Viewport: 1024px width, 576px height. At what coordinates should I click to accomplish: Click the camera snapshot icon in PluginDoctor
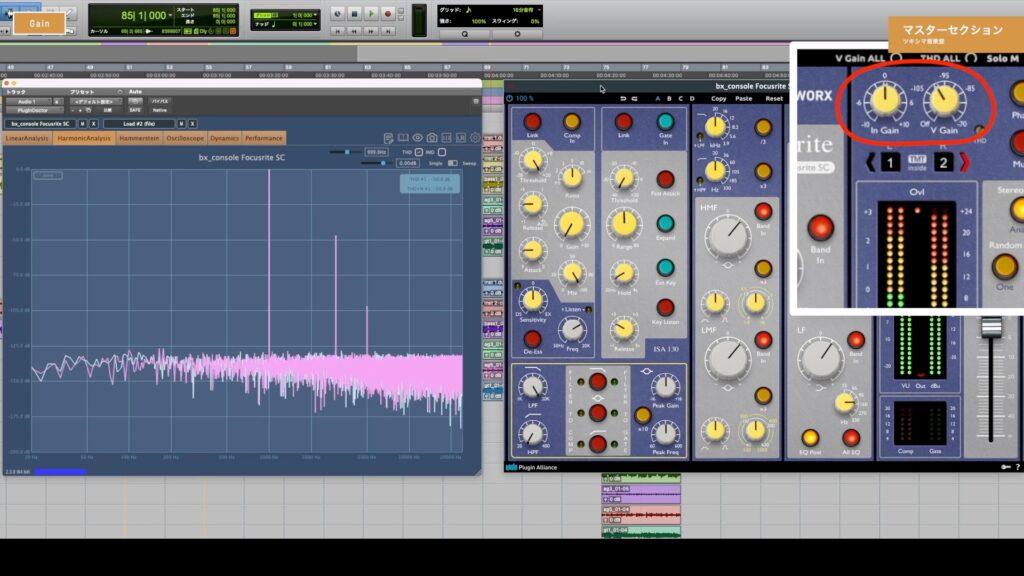click(432, 138)
